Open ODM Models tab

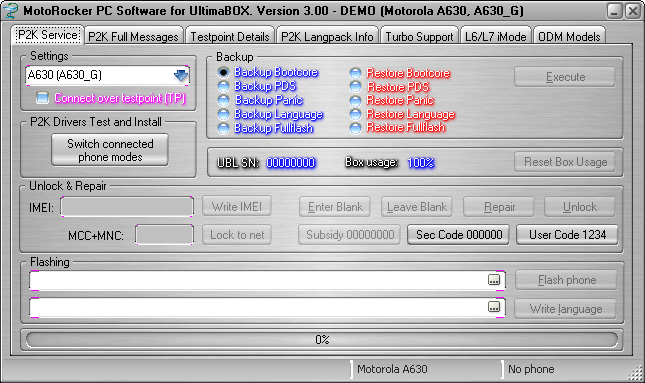tap(569, 37)
